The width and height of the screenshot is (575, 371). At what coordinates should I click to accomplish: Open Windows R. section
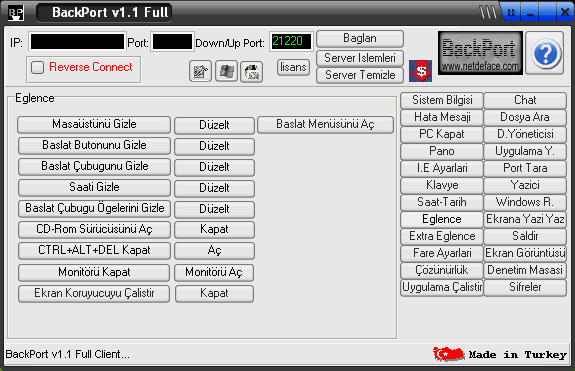click(525, 202)
